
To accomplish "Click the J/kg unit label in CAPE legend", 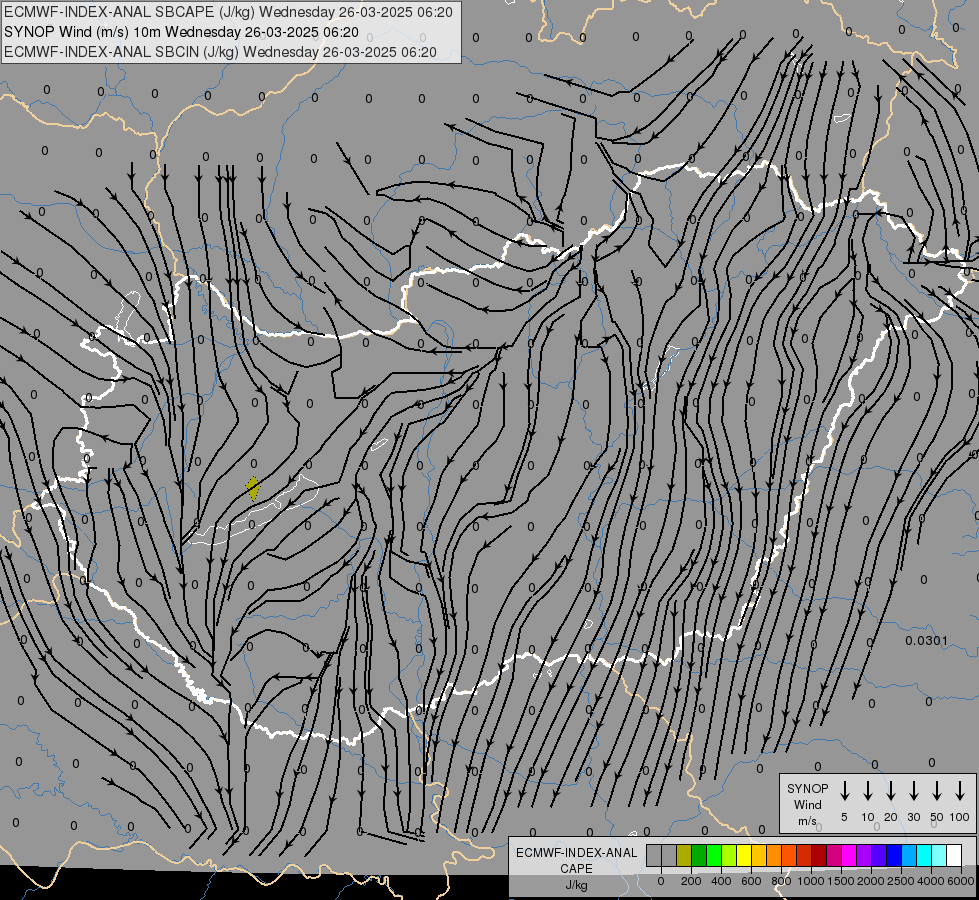I will 576,885.
